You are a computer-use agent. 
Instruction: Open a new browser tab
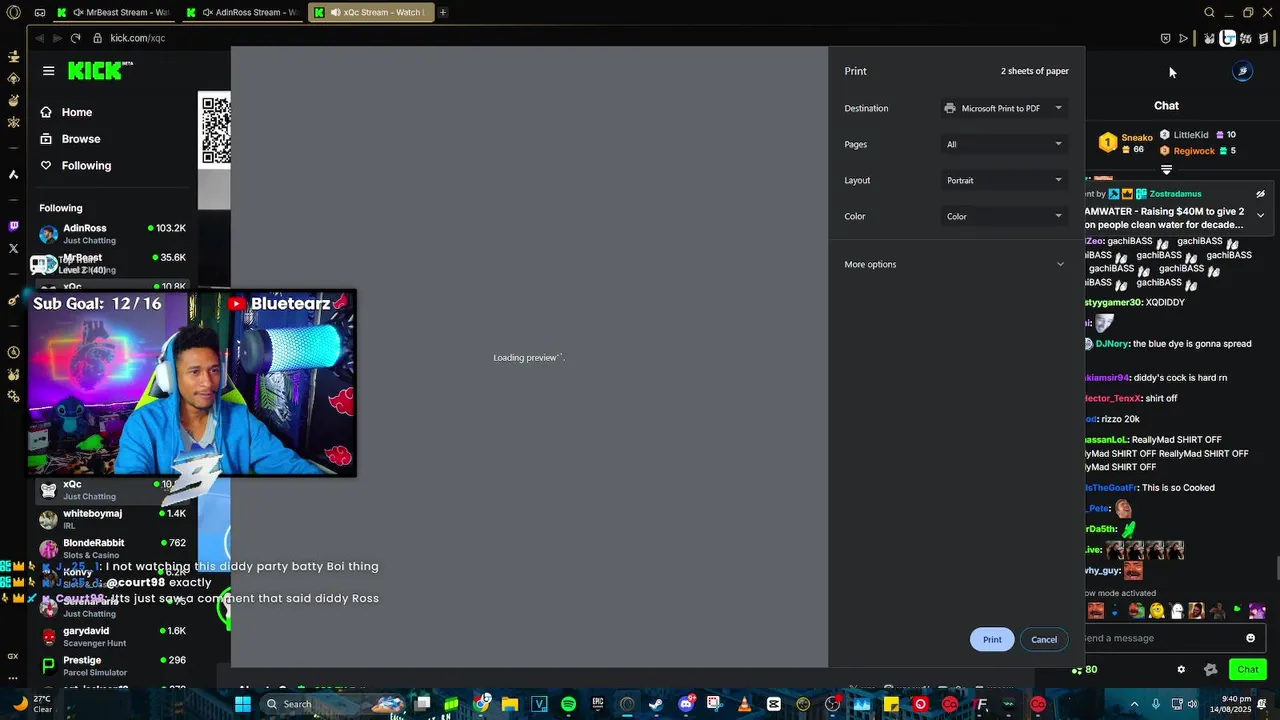pos(443,12)
